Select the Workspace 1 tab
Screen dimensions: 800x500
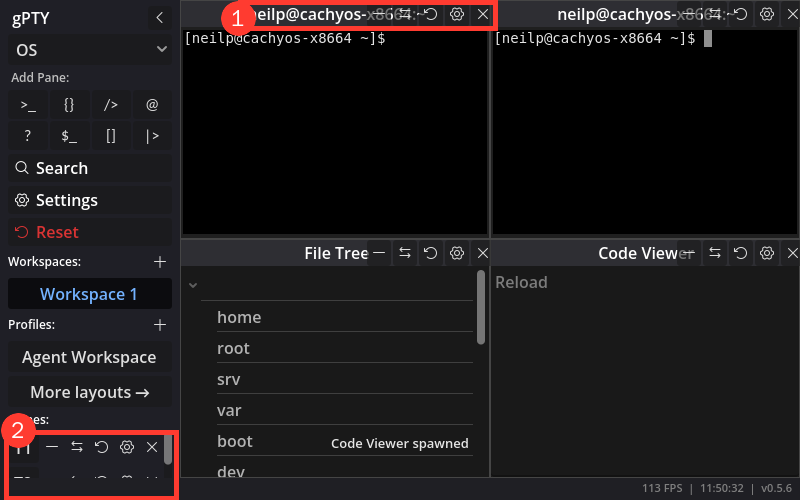click(90, 294)
